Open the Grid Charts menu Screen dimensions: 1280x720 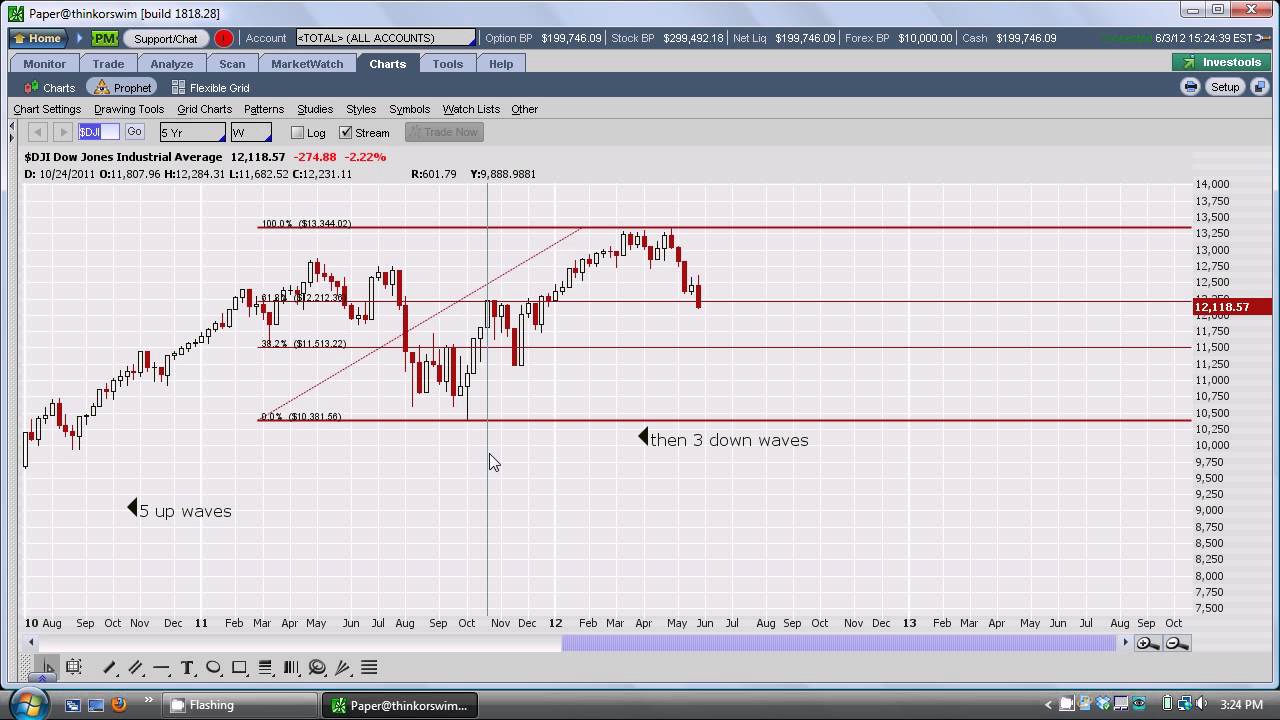pyautogui.click(x=204, y=109)
